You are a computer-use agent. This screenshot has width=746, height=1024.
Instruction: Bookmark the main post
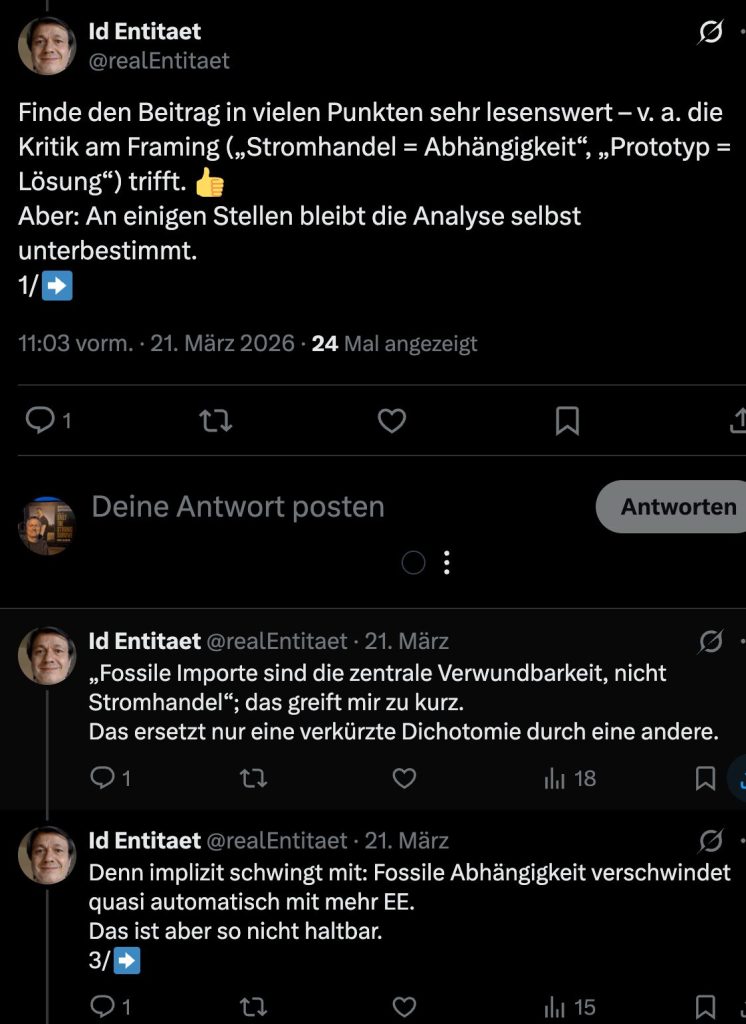coord(567,421)
